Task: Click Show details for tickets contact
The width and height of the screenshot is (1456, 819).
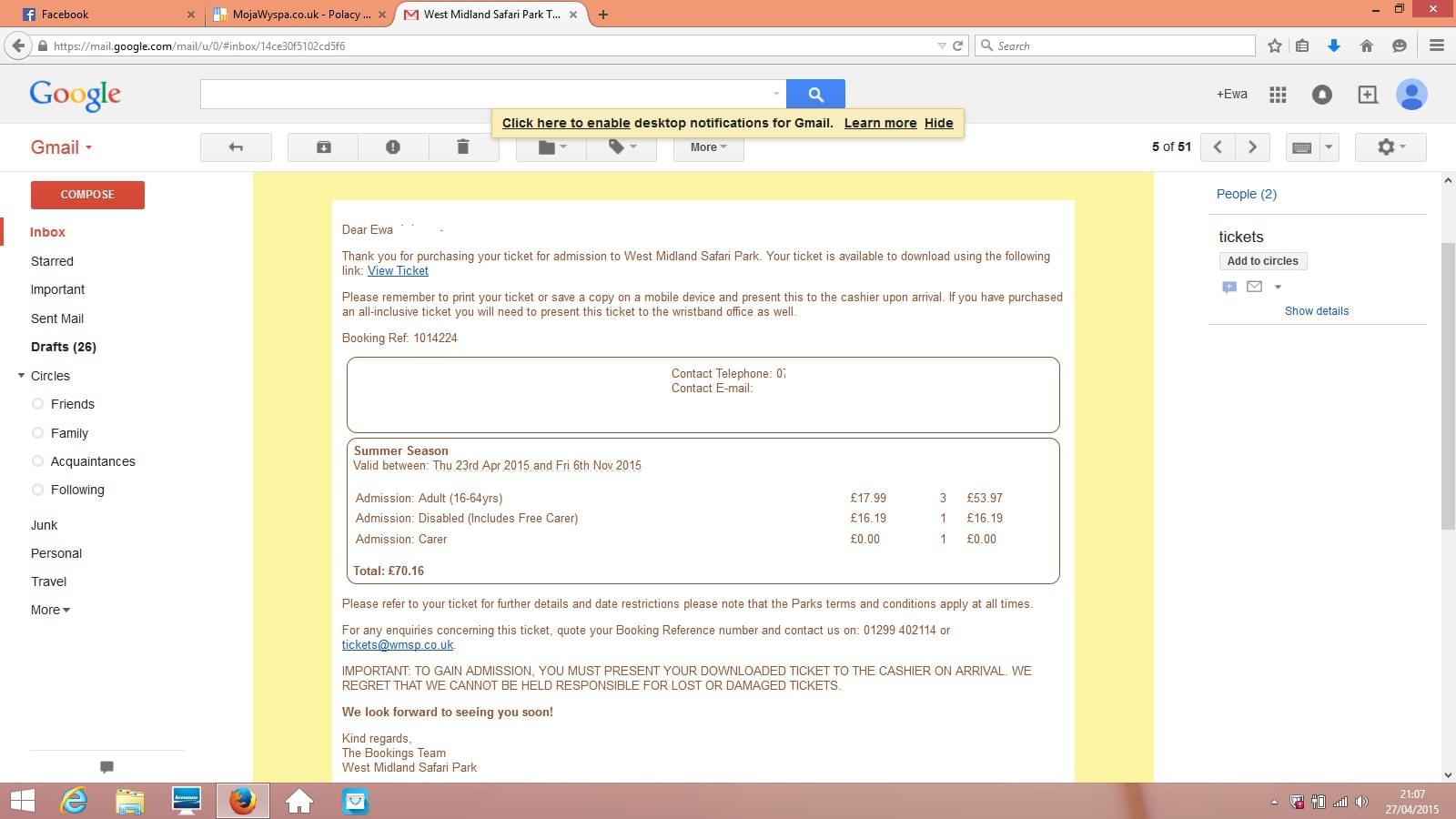Action: click(1317, 311)
